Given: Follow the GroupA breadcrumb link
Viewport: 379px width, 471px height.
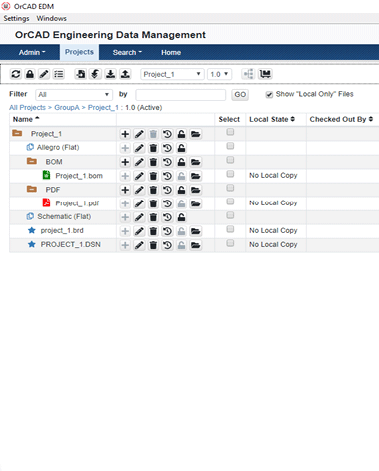Looking at the screenshot, I should coord(67,108).
